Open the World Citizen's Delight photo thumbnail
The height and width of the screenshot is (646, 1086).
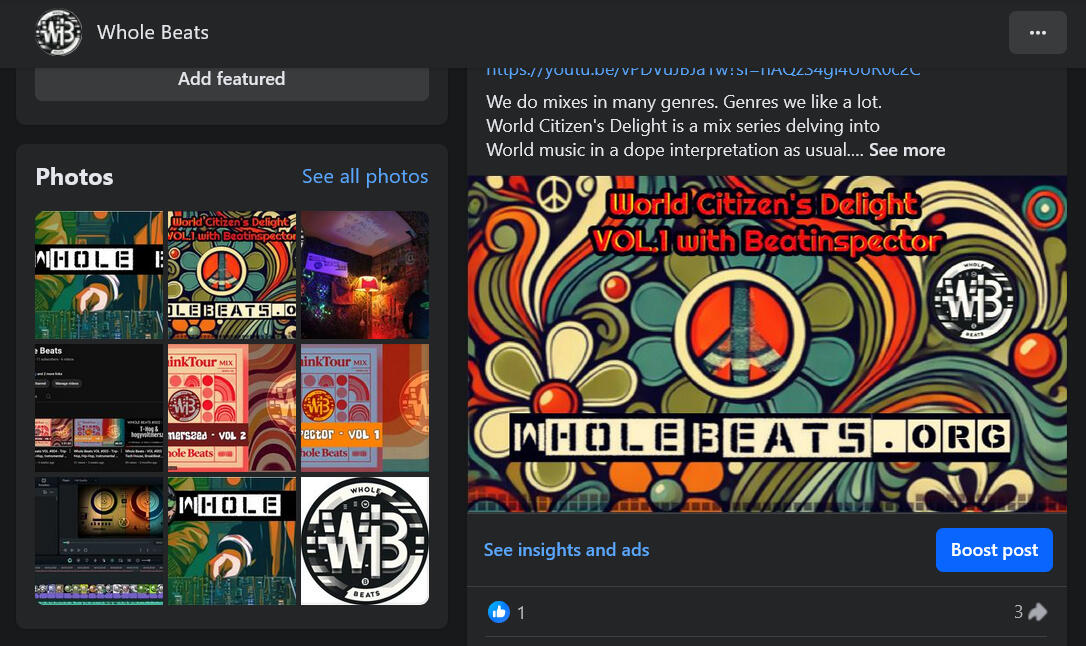coord(232,275)
